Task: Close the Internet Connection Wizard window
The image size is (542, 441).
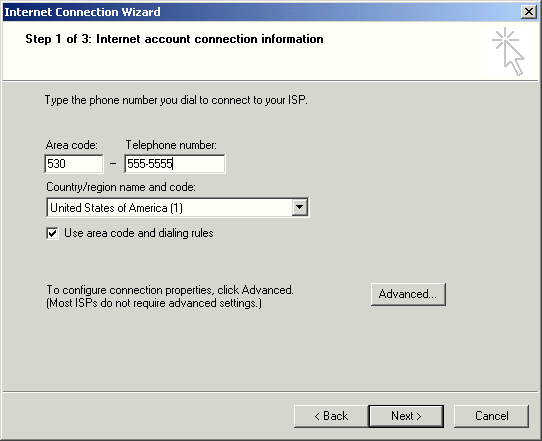Action: pyautogui.click(x=529, y=12)
